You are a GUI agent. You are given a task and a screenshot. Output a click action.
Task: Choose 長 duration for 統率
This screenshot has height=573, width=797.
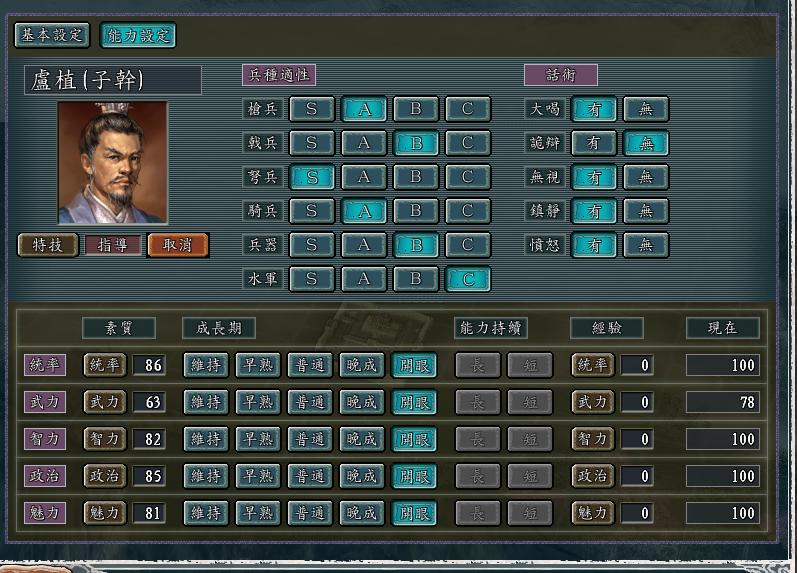tap(478, 365)
